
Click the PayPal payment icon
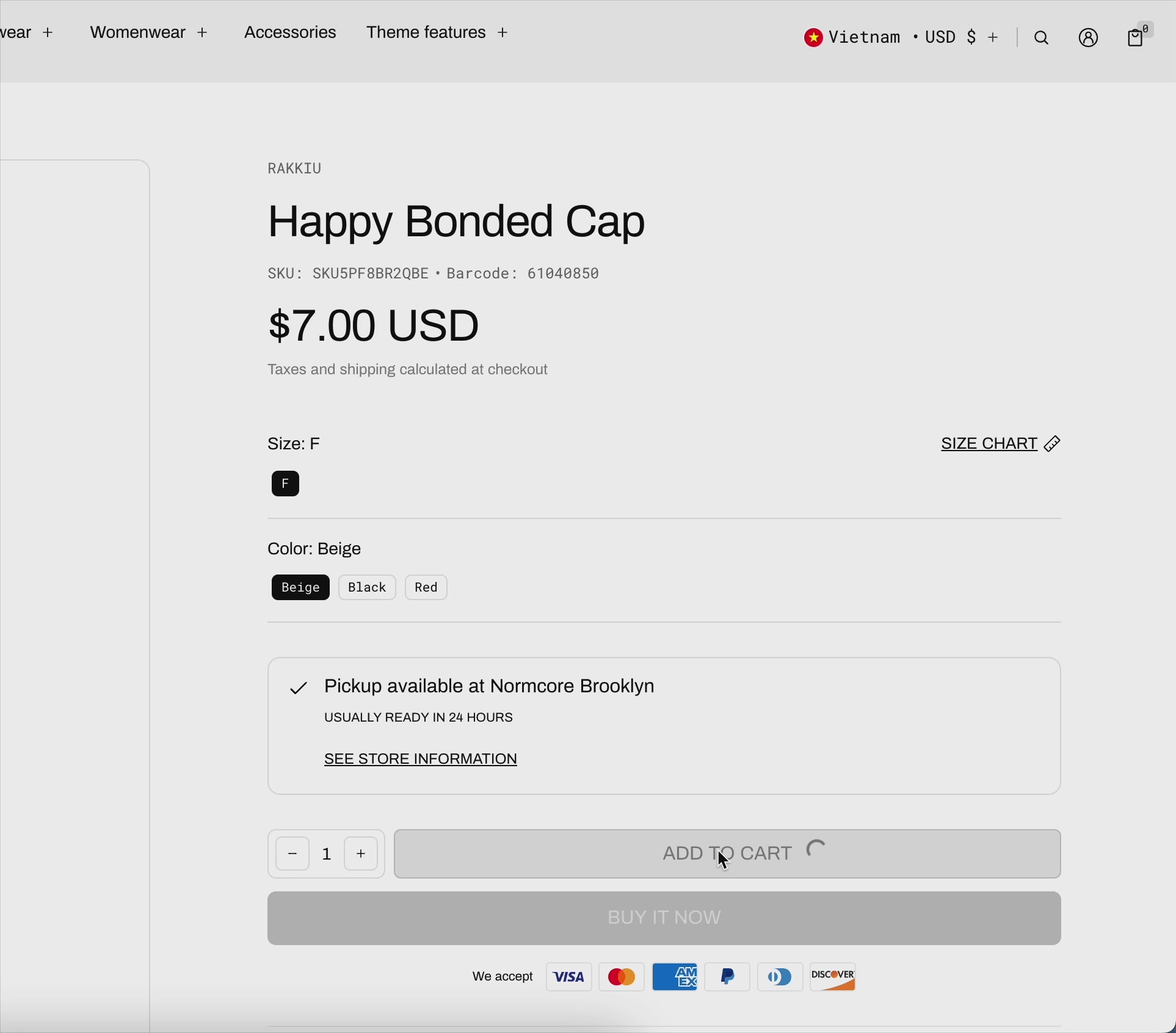click(727, 977)
